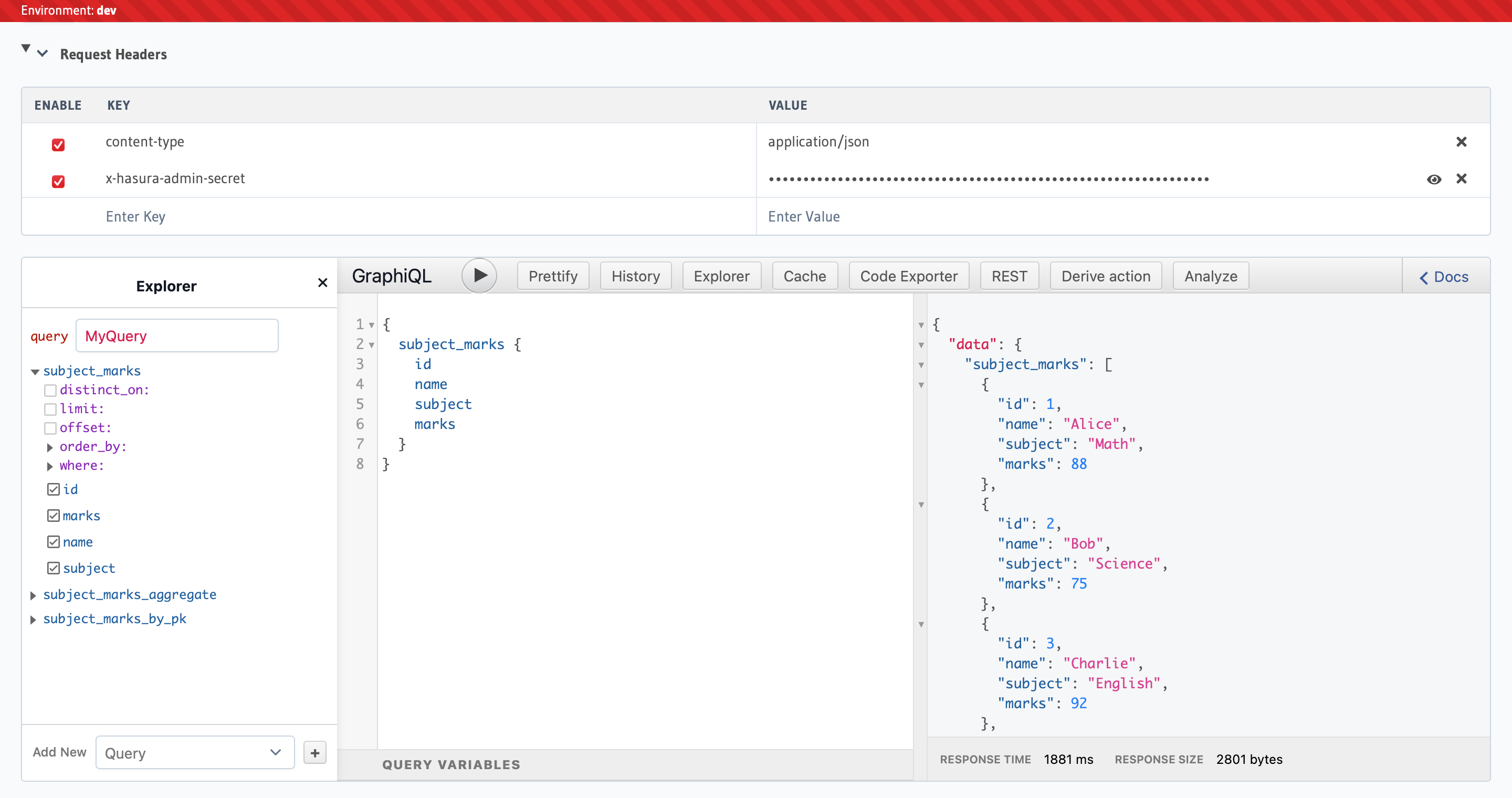
Task: Expand the where argument
Action: (x=50, y=467)
